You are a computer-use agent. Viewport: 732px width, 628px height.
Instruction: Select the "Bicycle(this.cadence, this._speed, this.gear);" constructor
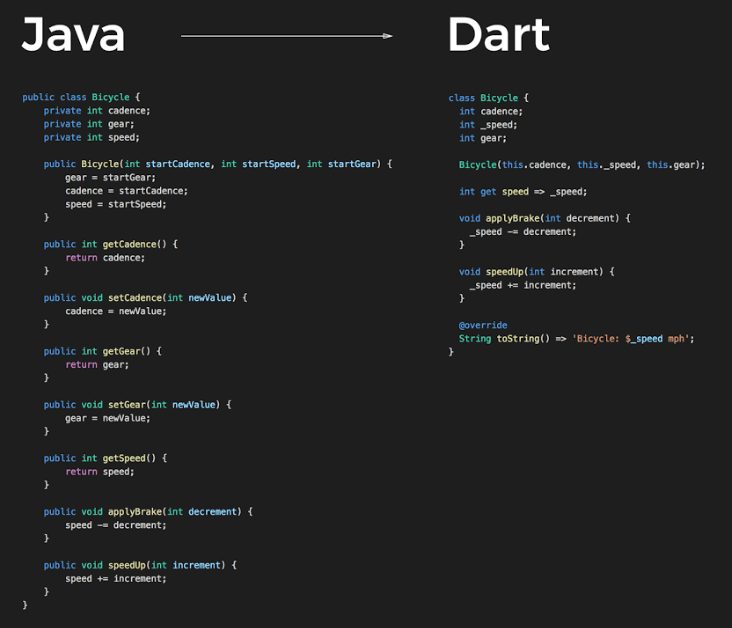coord(582,165)
